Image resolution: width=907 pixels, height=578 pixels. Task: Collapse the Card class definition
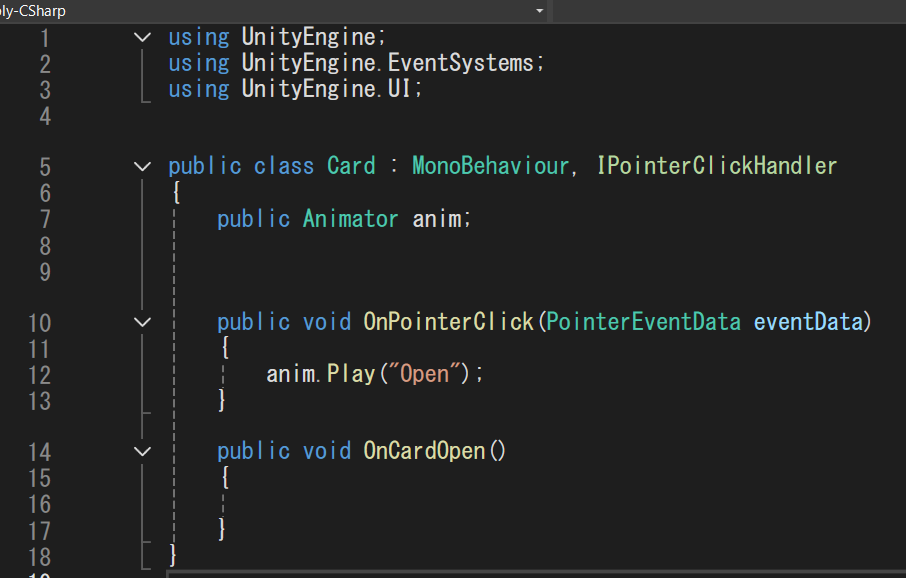tap(143, 166)
